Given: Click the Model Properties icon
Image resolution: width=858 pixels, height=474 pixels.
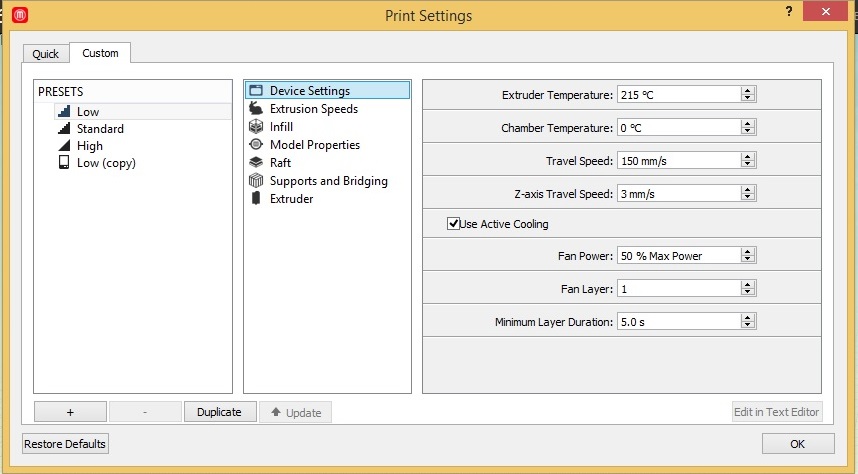Looking at the screenshot, I should click(255, 145).
